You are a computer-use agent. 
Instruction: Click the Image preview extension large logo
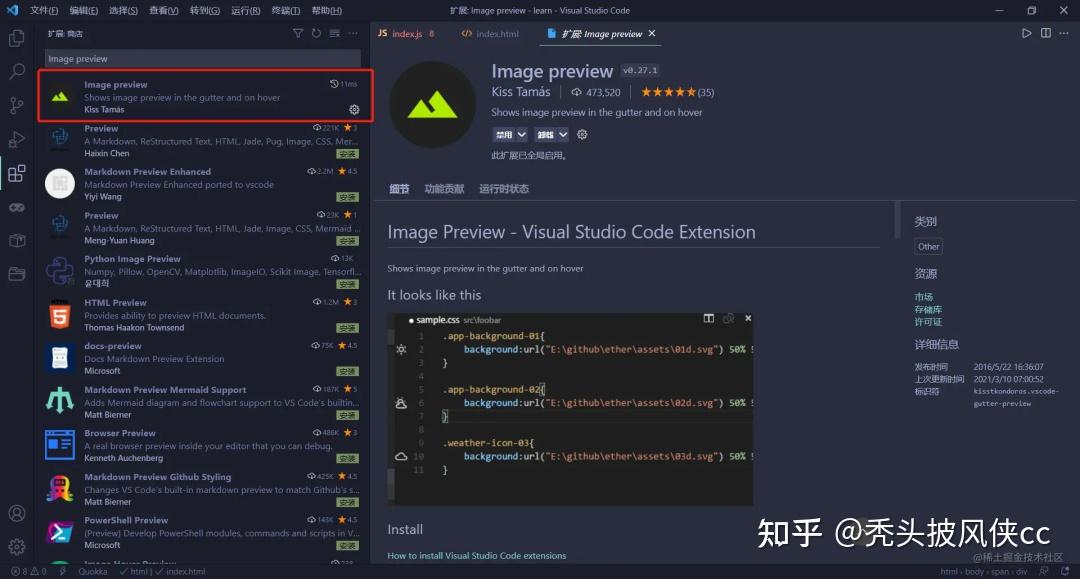pos(433,105)
